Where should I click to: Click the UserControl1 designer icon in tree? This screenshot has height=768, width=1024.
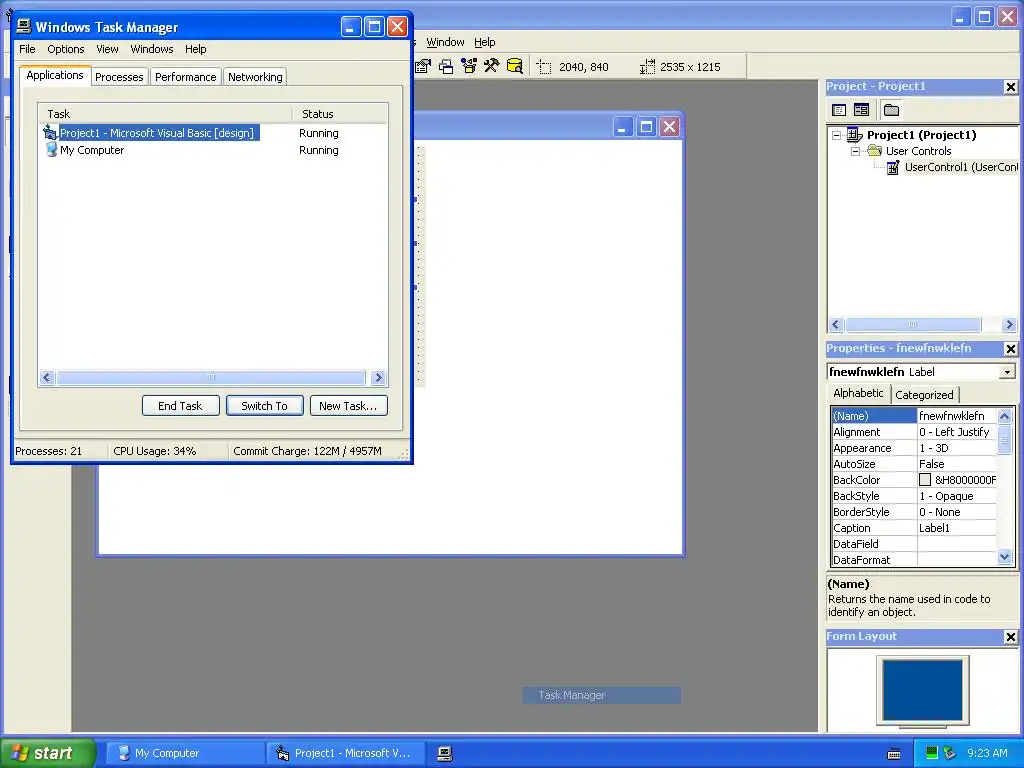(893, 168)
